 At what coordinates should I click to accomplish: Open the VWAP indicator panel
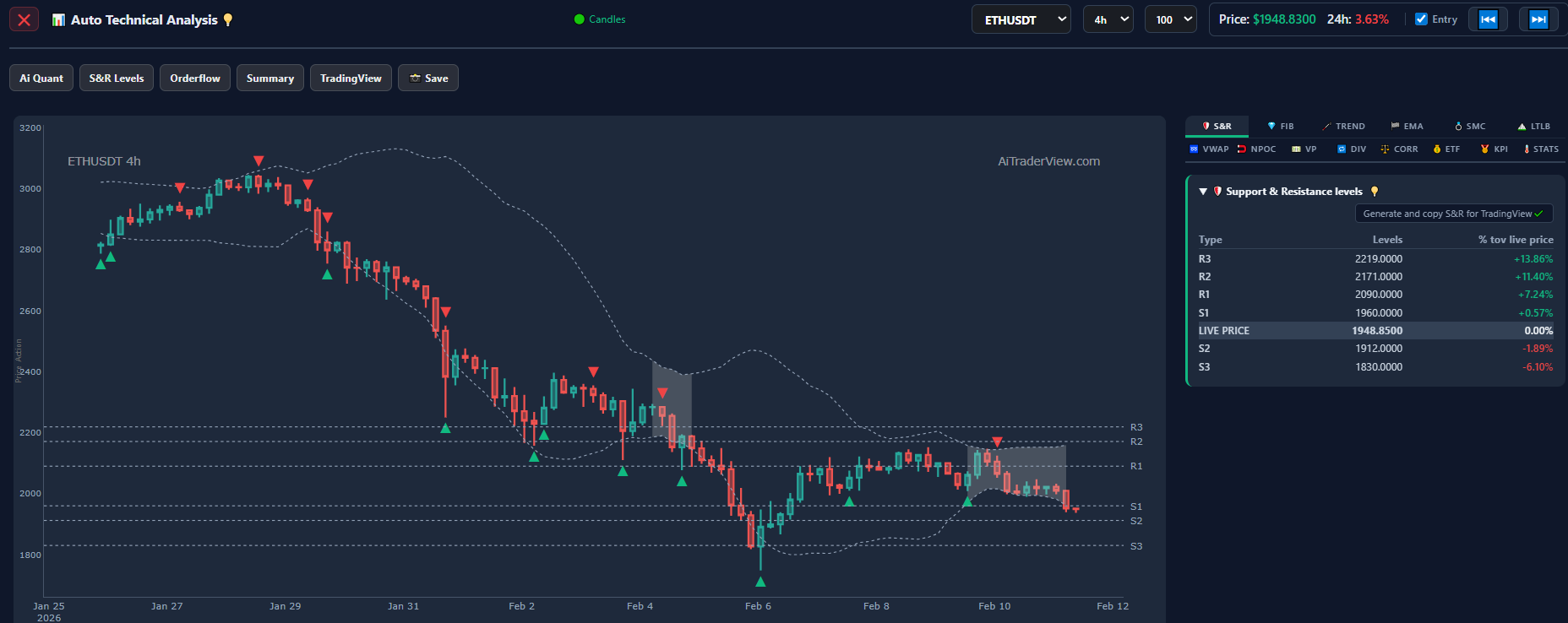click(1209, 149)
